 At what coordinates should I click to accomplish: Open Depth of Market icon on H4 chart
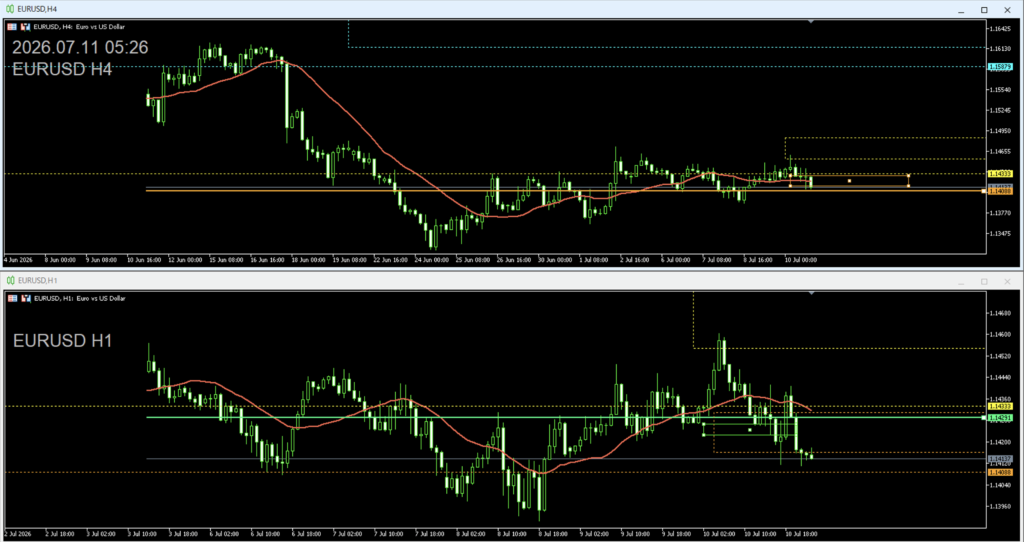point(12,27)
